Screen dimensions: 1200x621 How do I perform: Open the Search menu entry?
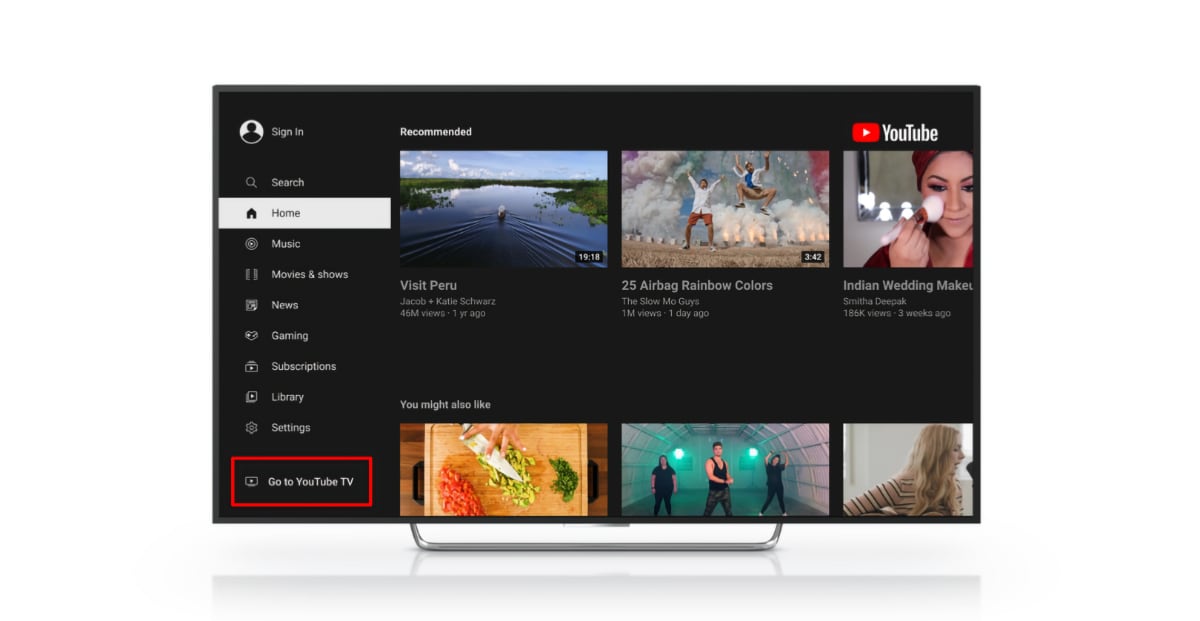[304, 183]
